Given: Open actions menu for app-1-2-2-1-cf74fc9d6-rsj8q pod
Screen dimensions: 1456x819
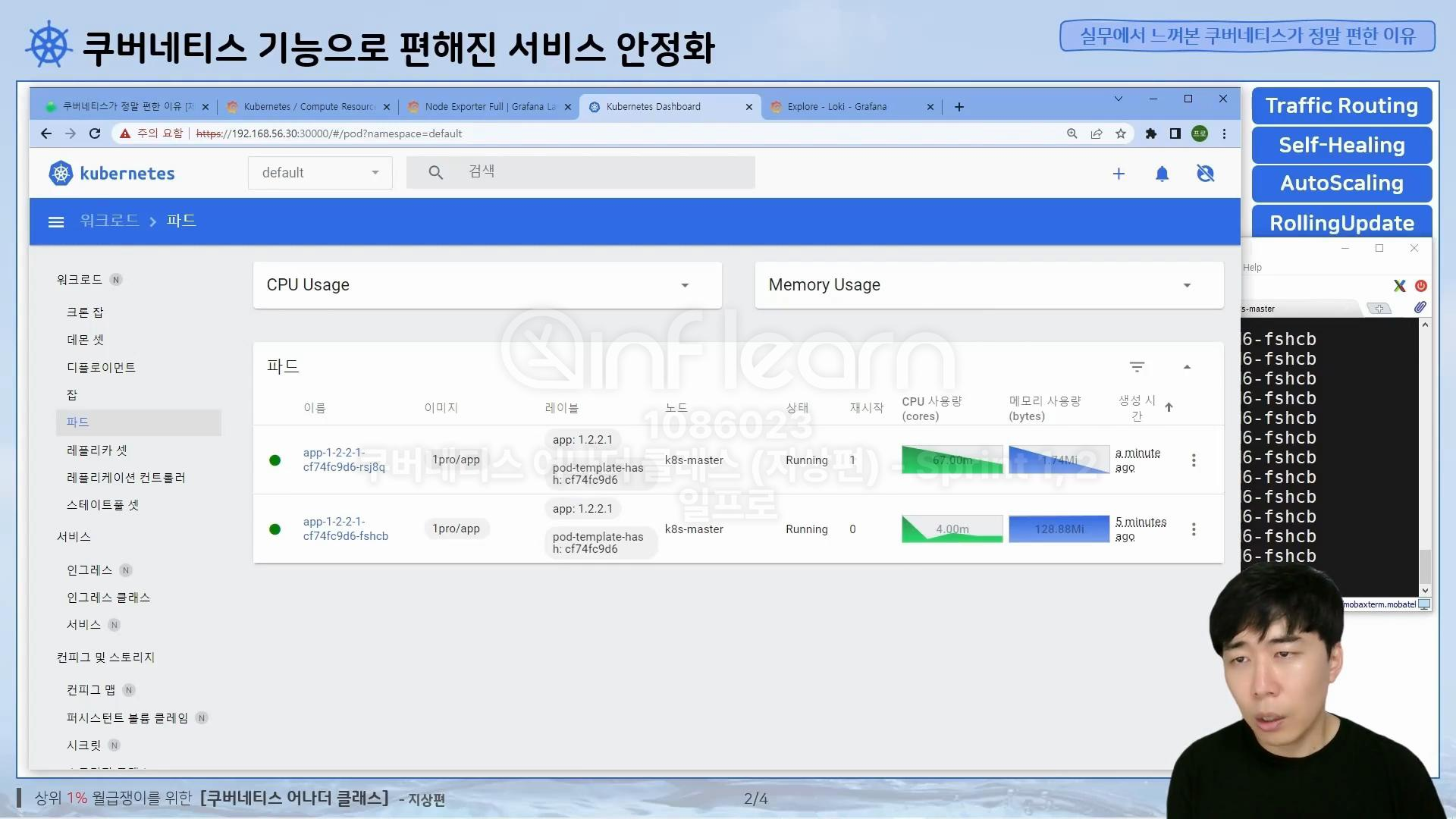Looking at the screenshot, I should (1194, 460).
